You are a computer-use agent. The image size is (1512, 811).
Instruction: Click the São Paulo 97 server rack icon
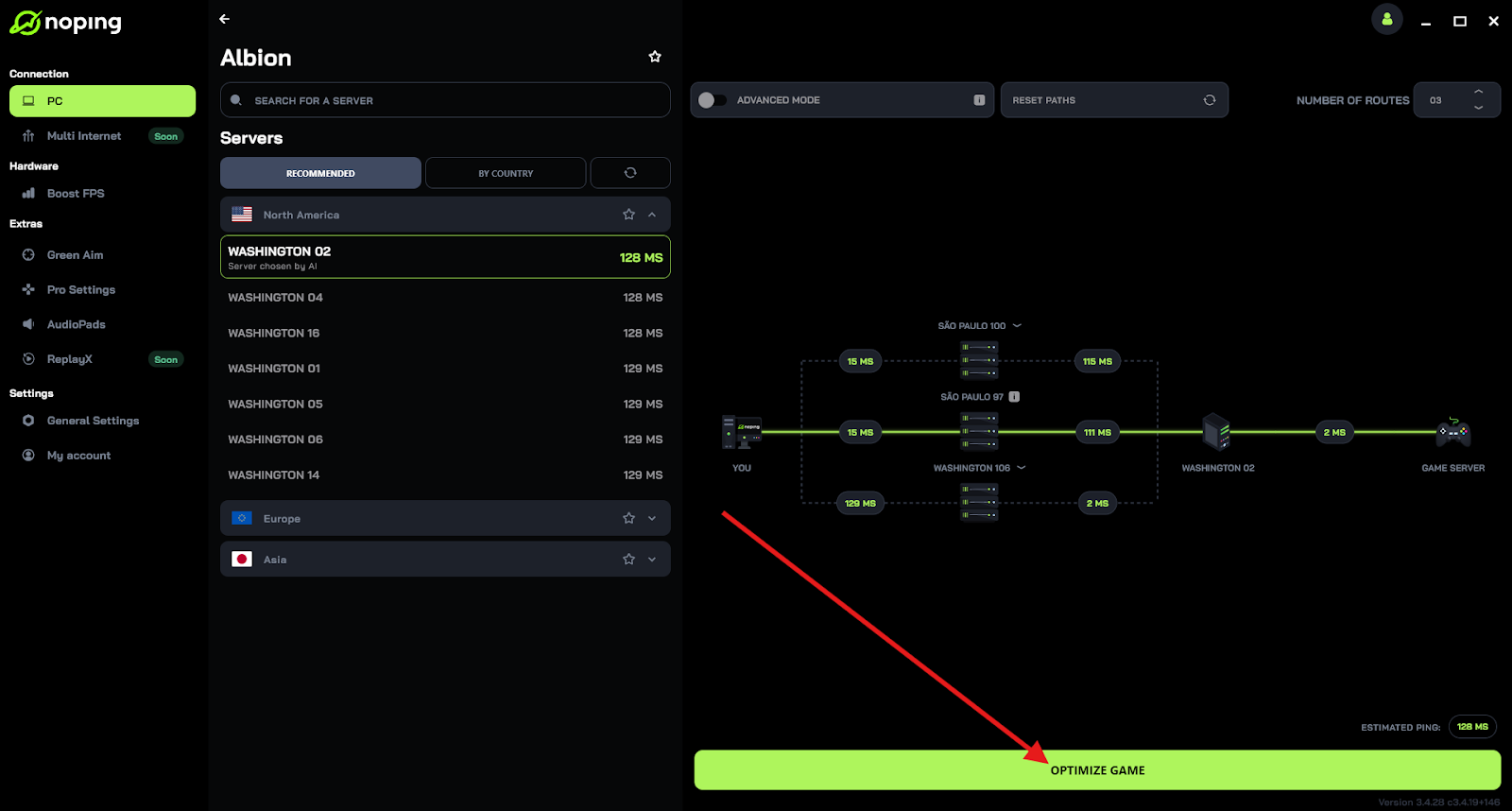click(x=979, y=431)
